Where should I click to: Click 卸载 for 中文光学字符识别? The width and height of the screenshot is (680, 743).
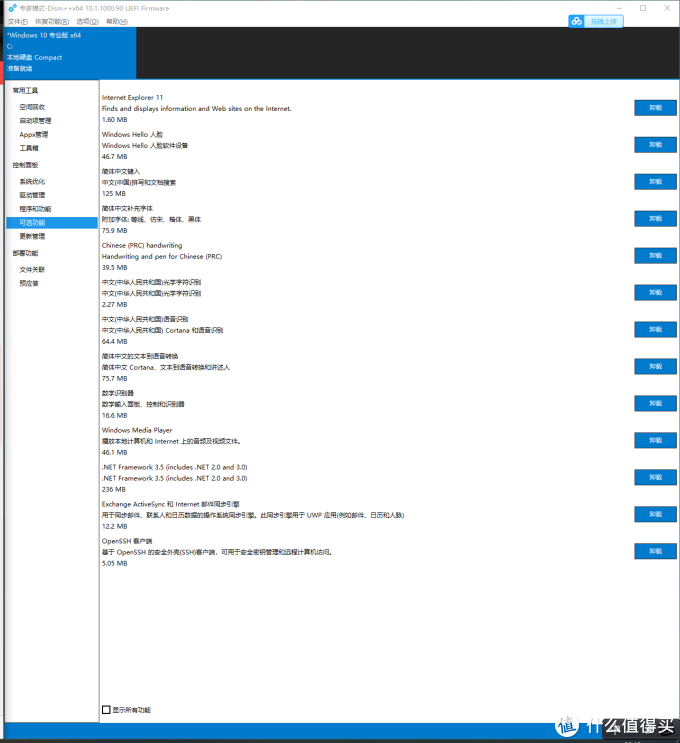click(655, 292)
